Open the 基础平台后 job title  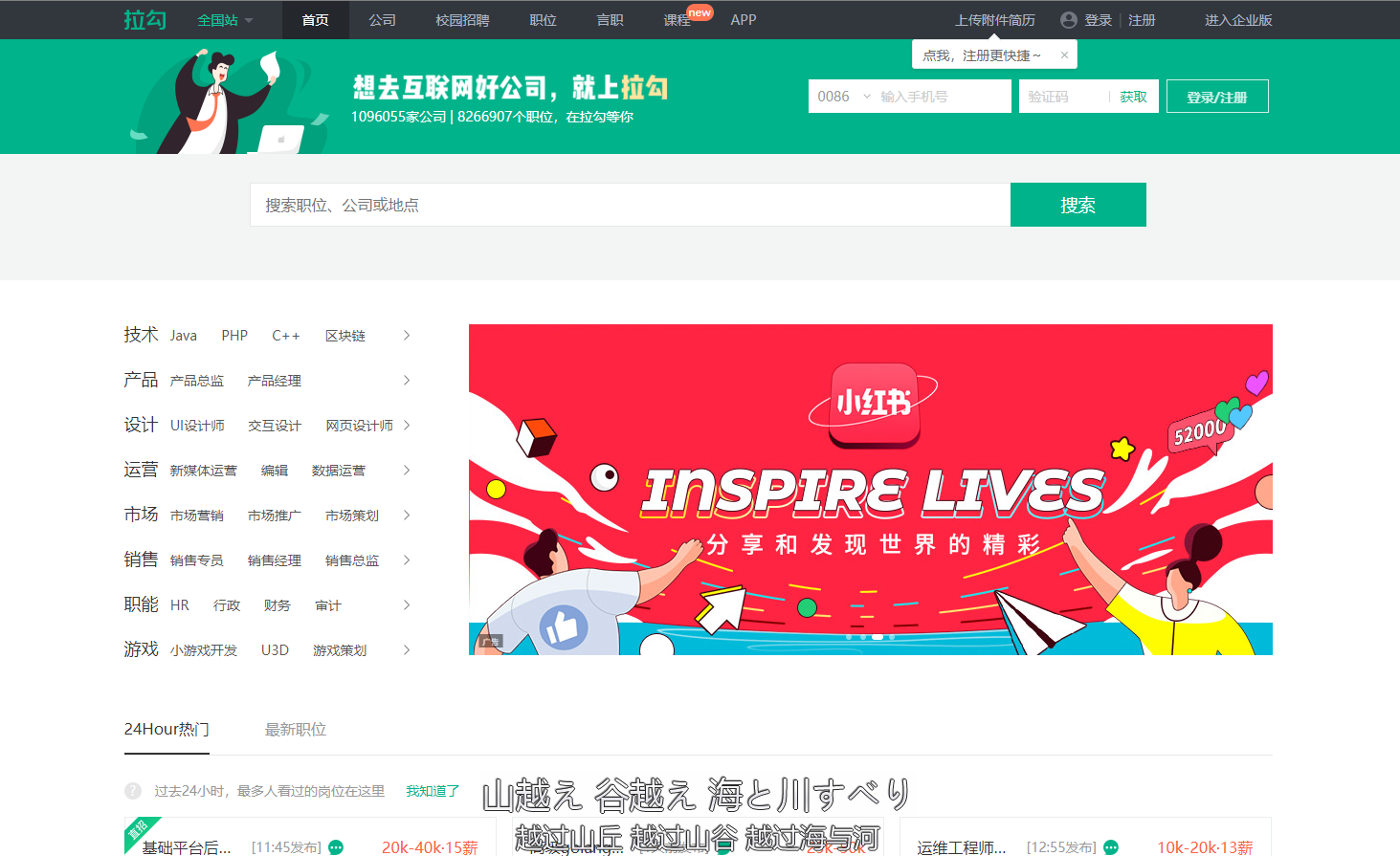coord(187,847)
